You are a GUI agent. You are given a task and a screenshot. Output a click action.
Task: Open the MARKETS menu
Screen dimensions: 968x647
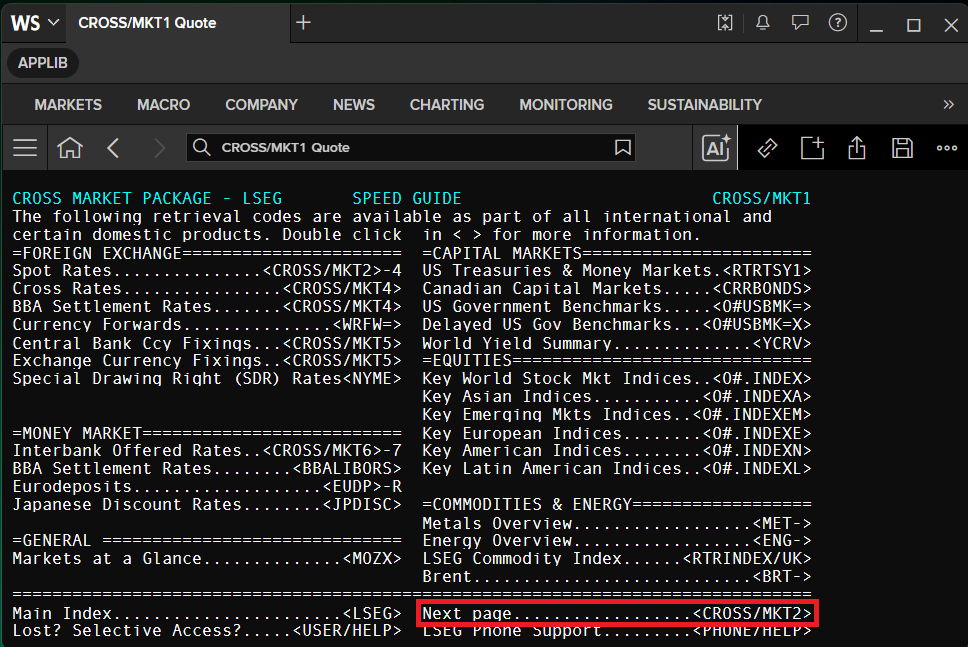68,104
